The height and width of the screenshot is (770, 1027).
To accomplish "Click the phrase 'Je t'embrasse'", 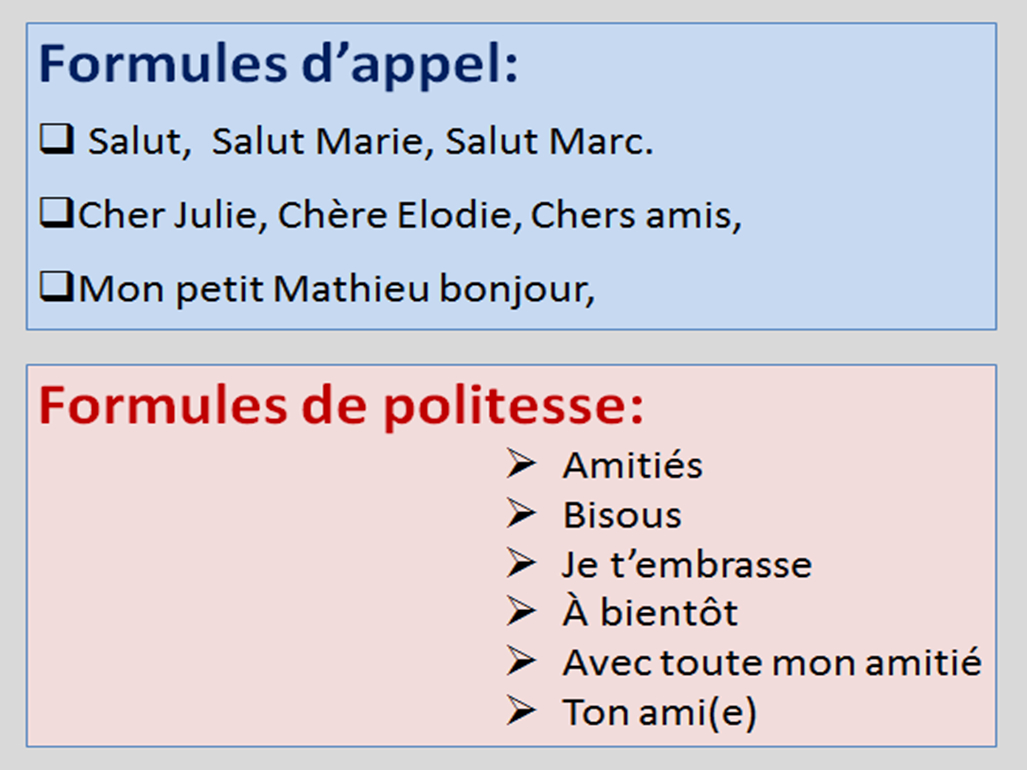I will click(x=687, y=564).
